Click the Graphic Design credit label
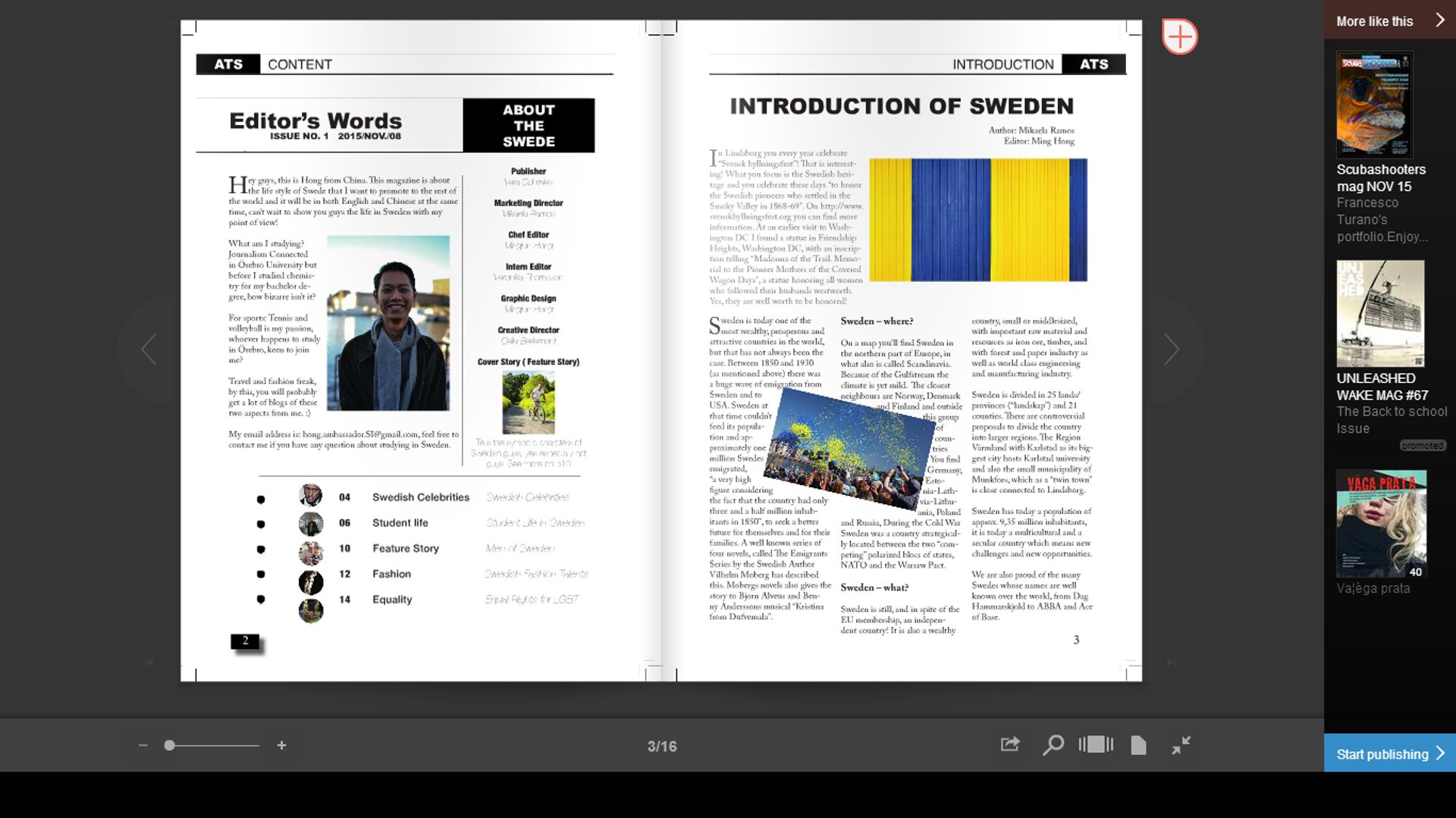This screenshot has height=818, width=1456. (529, 299)
